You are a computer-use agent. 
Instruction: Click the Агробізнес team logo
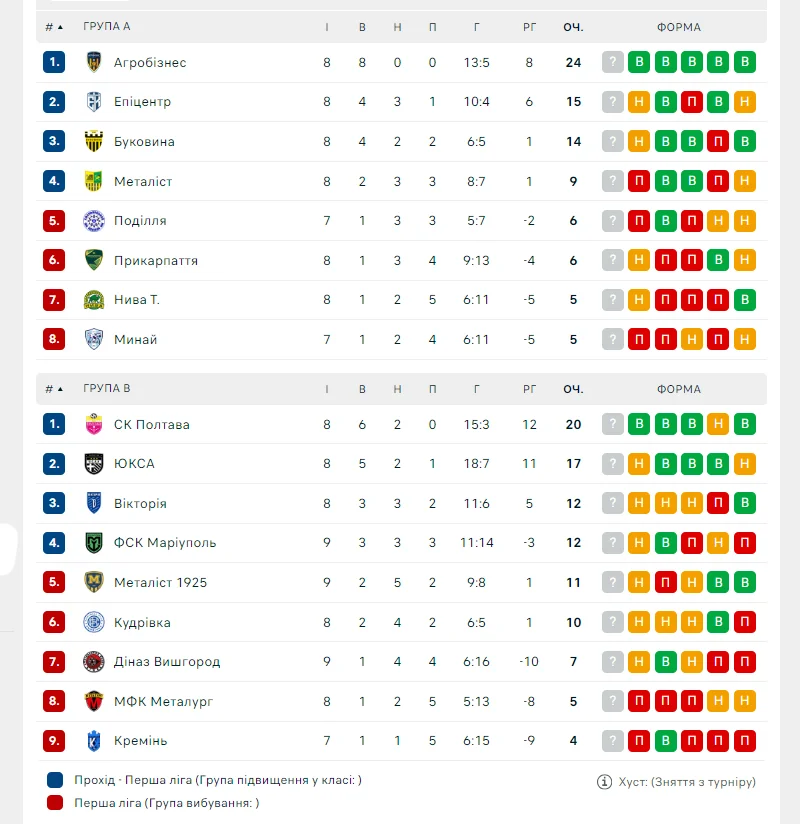(94, 62)
